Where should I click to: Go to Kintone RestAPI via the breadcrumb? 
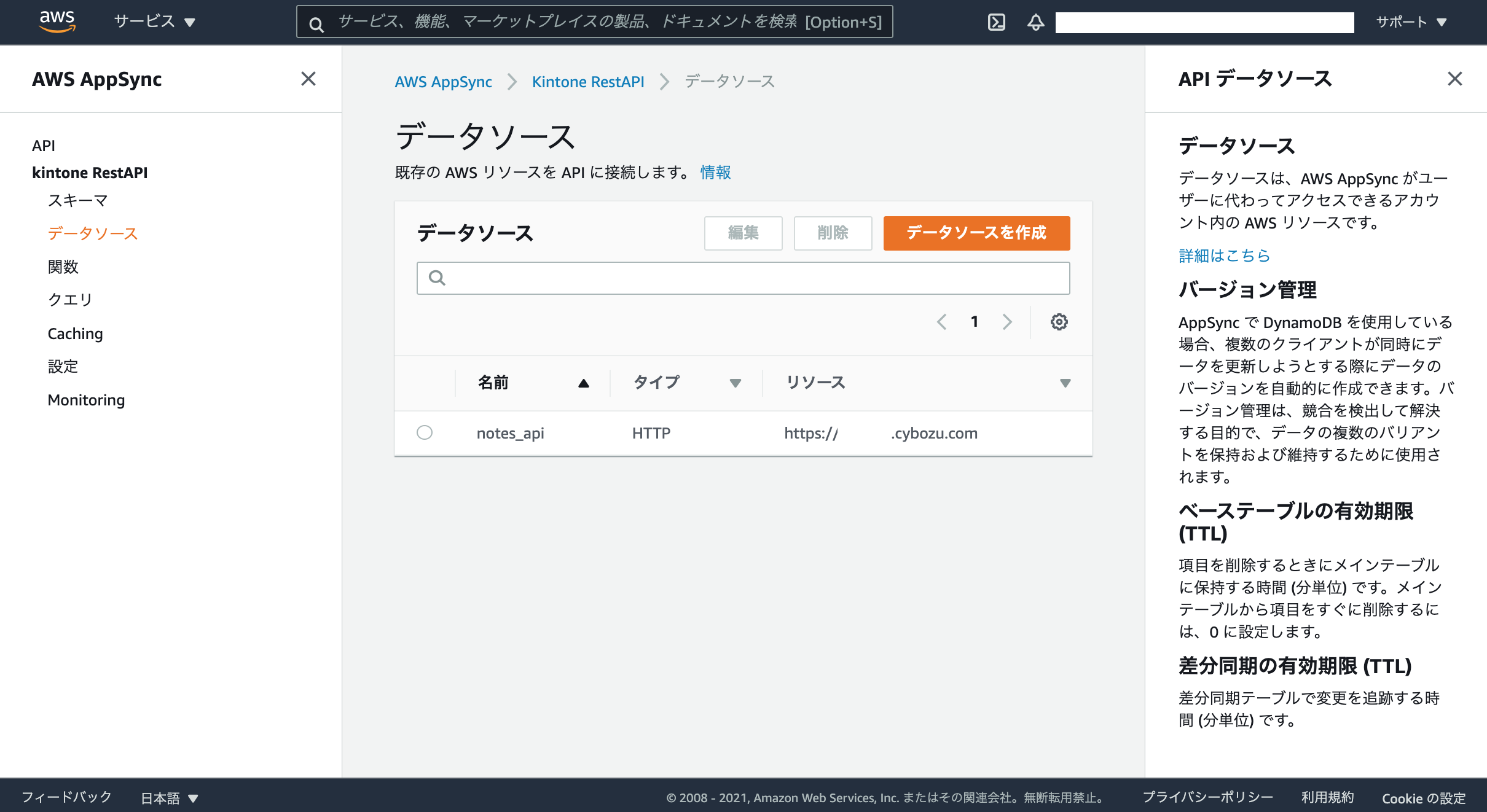[587, 81]
